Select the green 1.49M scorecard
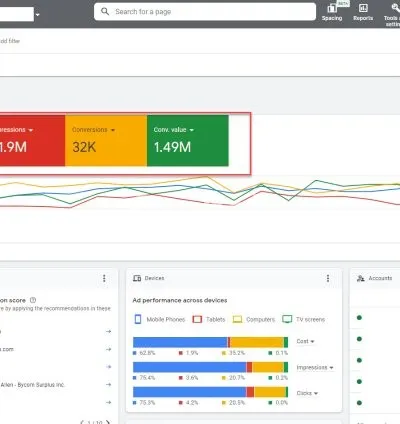 point(188,140)
